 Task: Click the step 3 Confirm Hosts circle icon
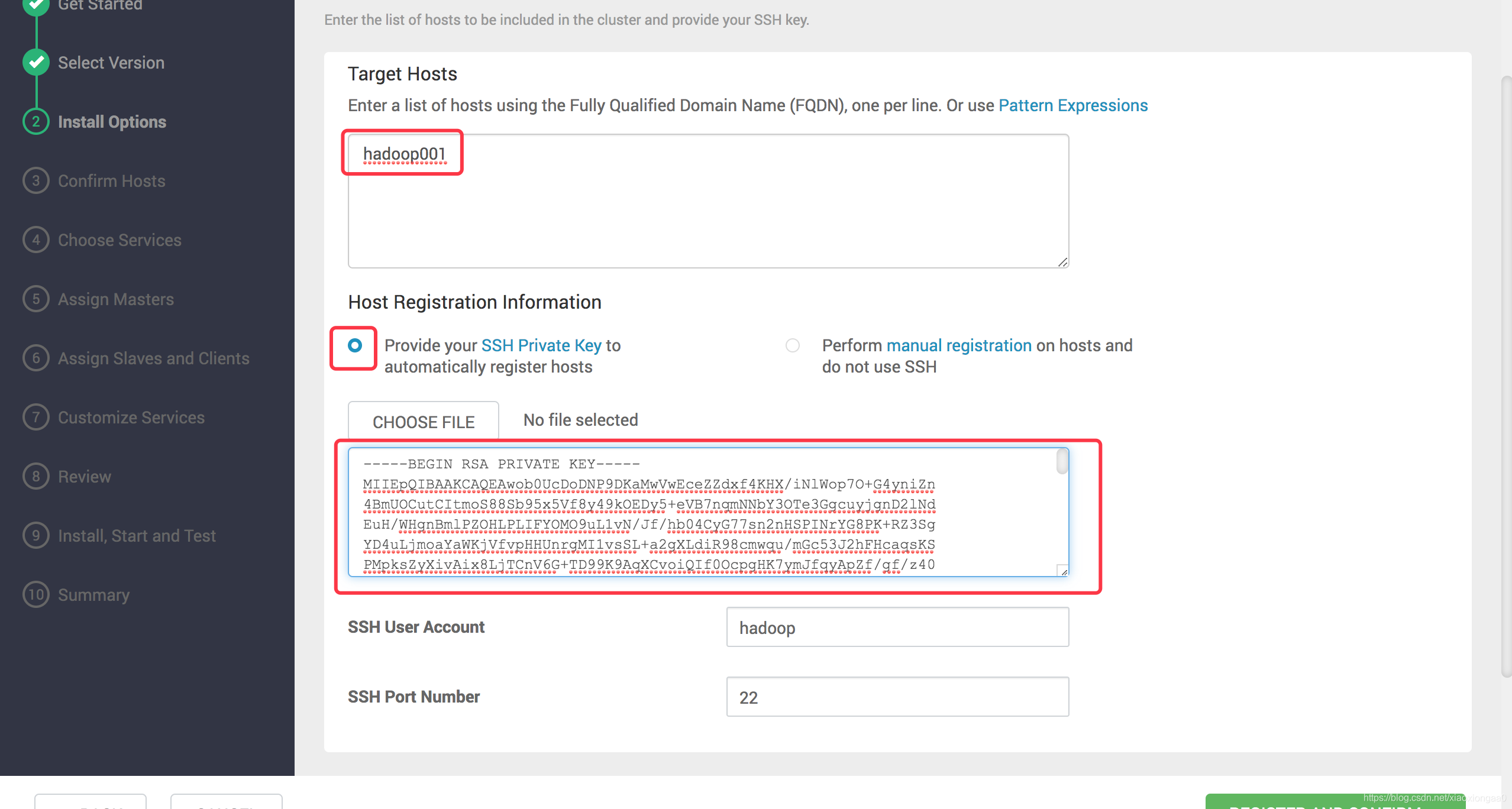tap(36, 180)
